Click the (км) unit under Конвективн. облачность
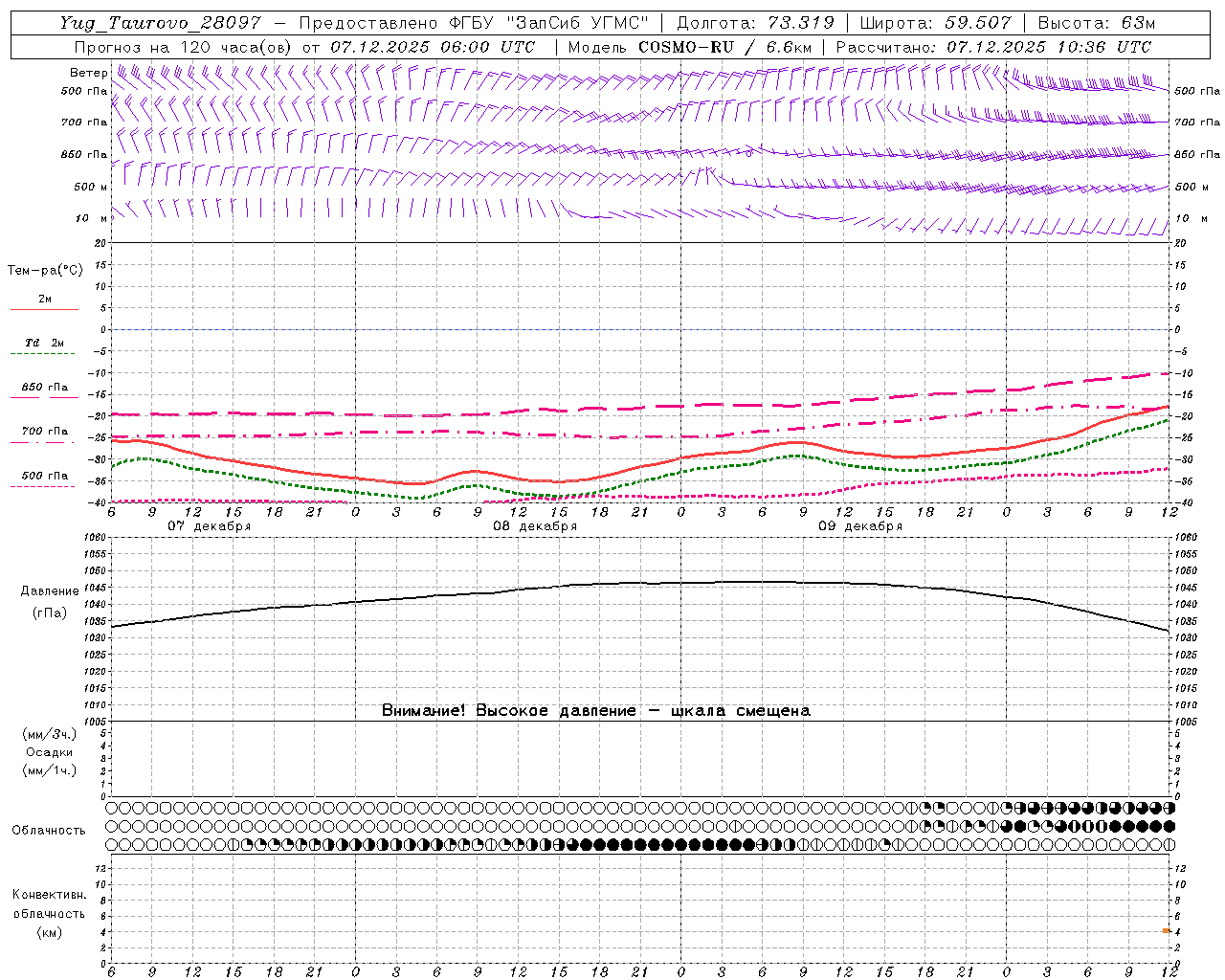Viewport: 1225px width, 980px height. [49, 932]
